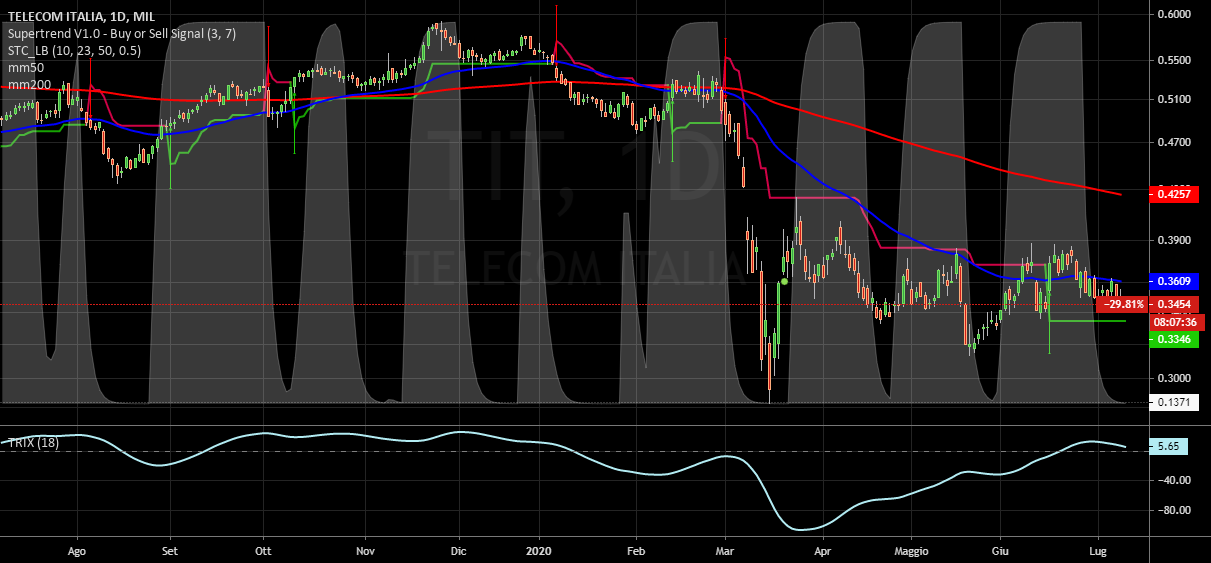Screen dimensions: 1211x563
Task: Click the 0.3900 price axis label
Action: tap(1172, 241)
